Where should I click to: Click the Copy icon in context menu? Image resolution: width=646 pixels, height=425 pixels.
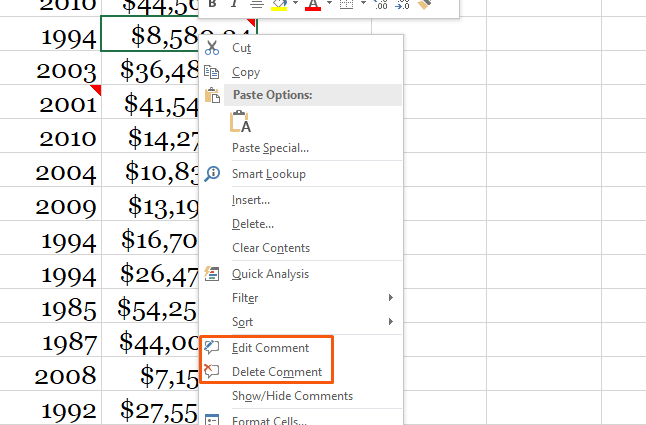[212, 72]
